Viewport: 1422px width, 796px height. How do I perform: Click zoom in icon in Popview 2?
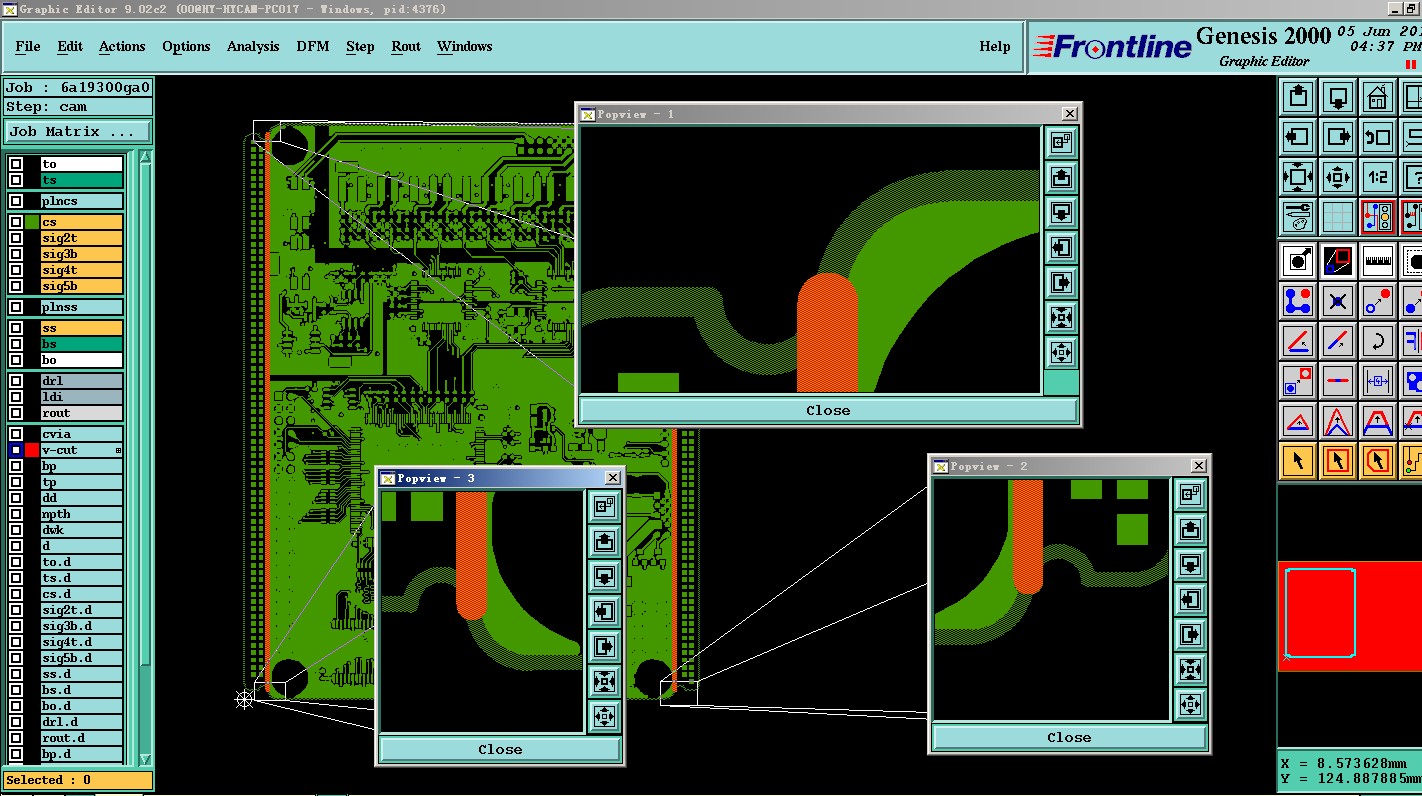coord(1190,705)
